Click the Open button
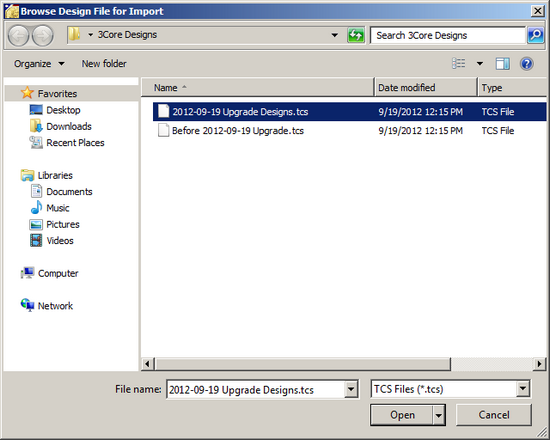Image resolution: width=550 pixels, height=440 pixels. click(402, 415)
